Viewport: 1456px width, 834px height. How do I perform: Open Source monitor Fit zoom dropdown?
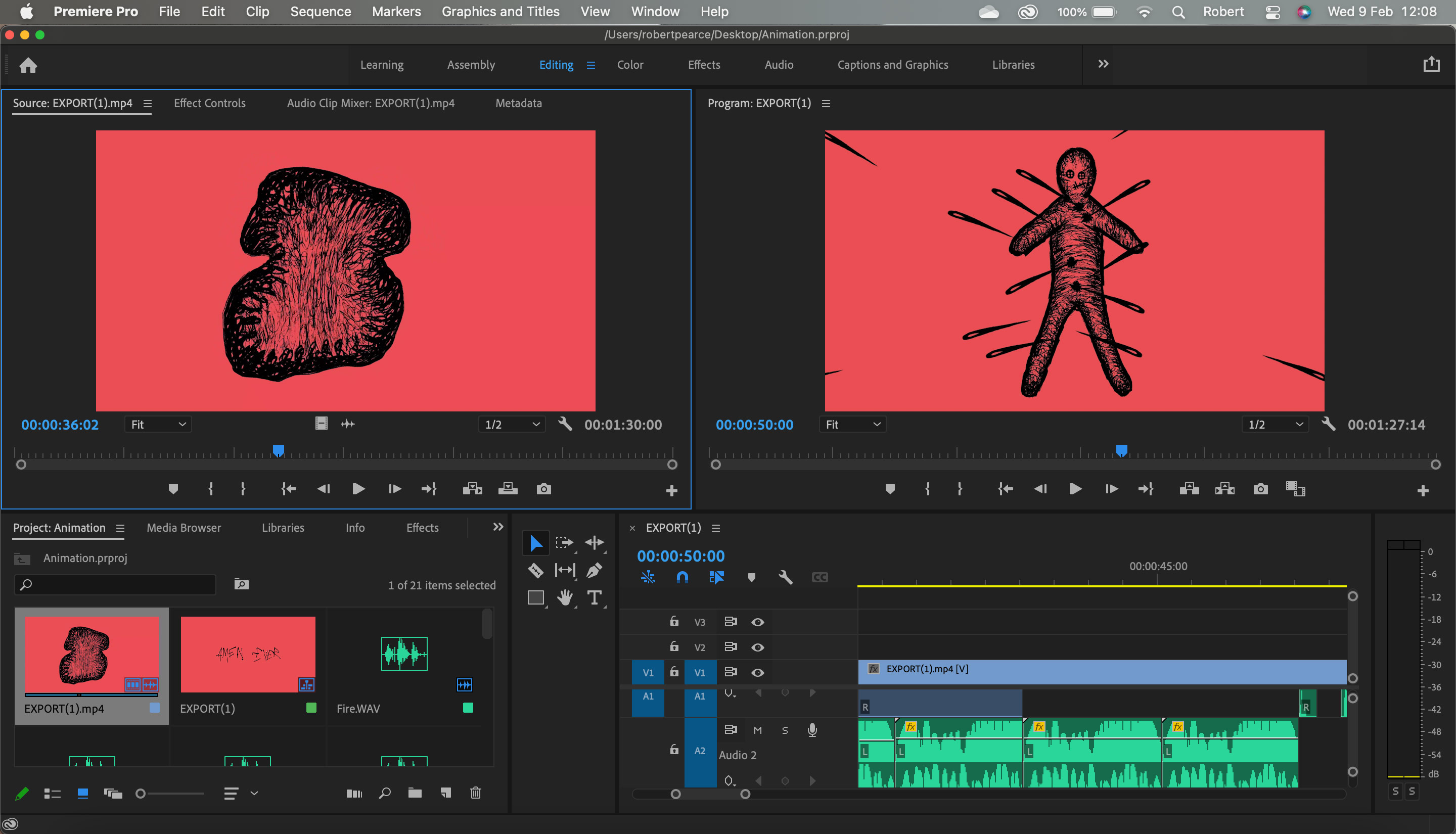coord(158,425)
